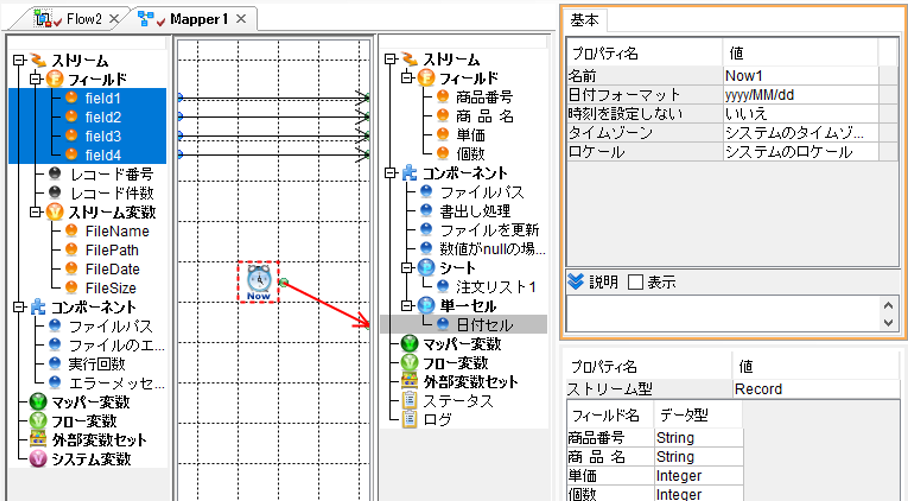Click the right マッパー変数 green icon
The height and width of the screenshot is (504, 908).
pos(409,344)
